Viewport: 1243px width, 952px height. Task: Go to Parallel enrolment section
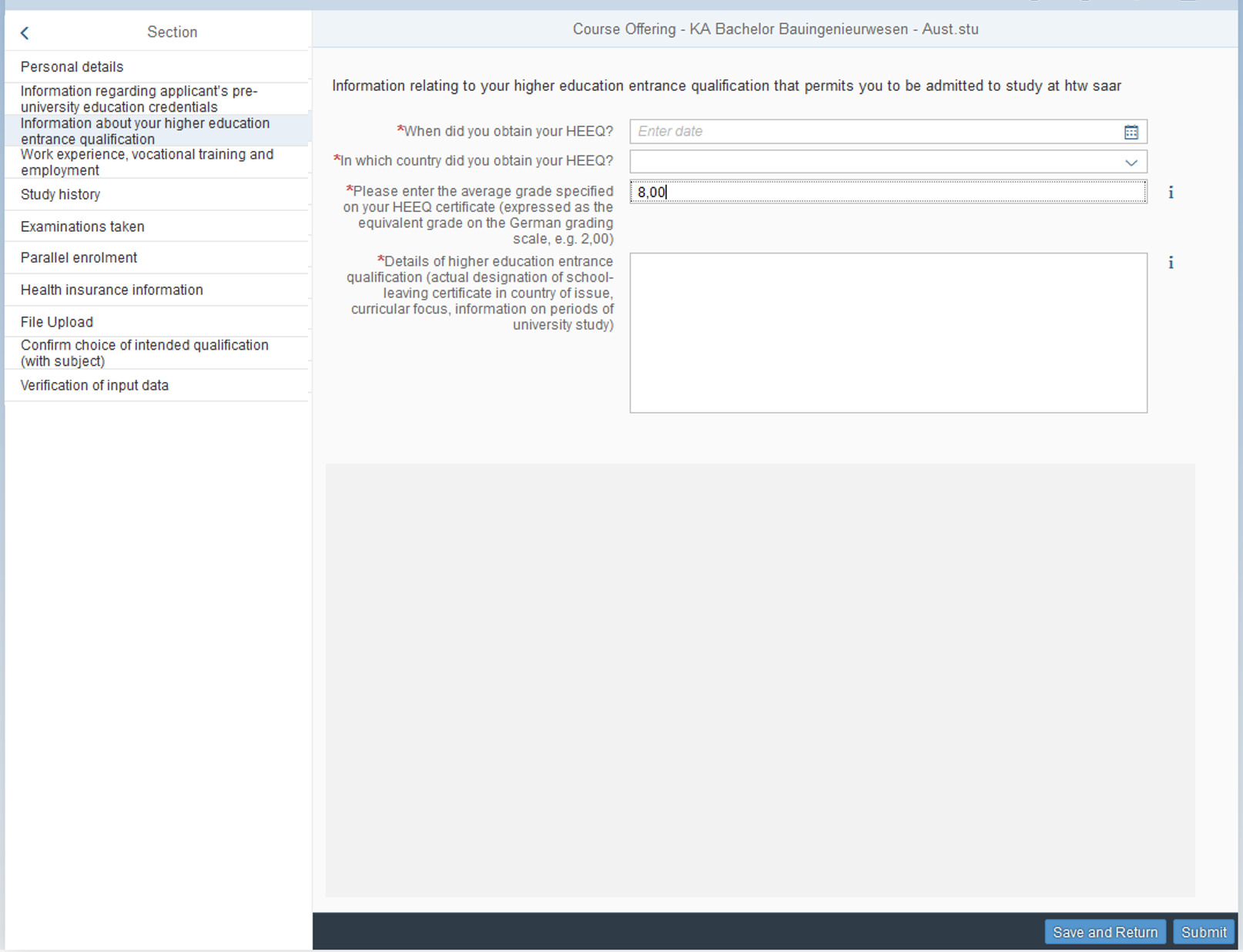tap(79, 258)
